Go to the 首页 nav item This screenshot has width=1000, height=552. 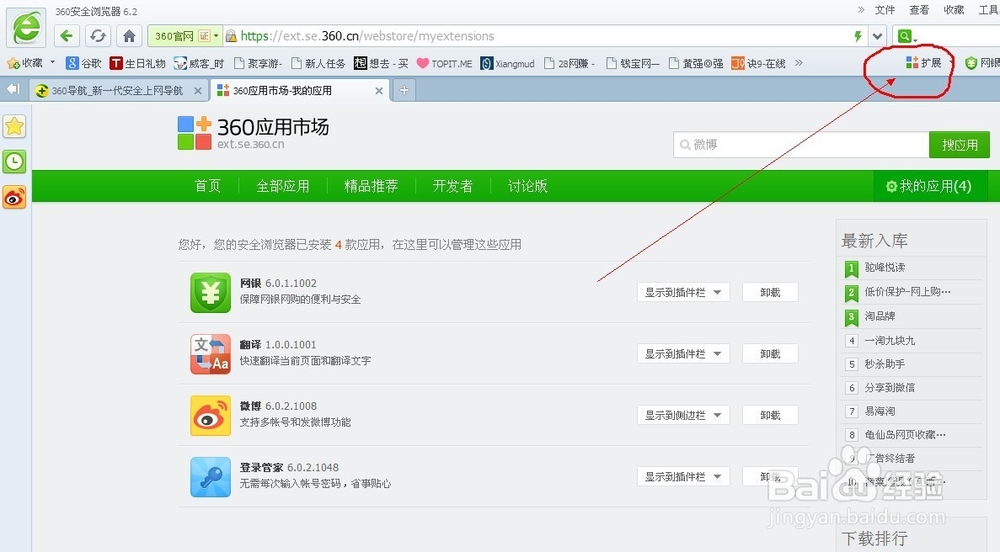tap(208, 186)
